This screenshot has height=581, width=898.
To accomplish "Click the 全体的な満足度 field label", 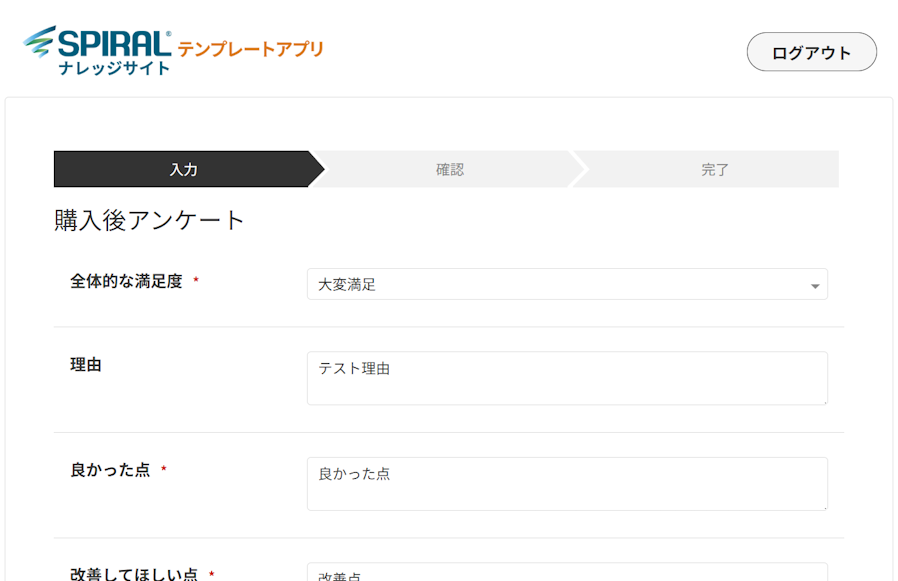I will [126, 282].
